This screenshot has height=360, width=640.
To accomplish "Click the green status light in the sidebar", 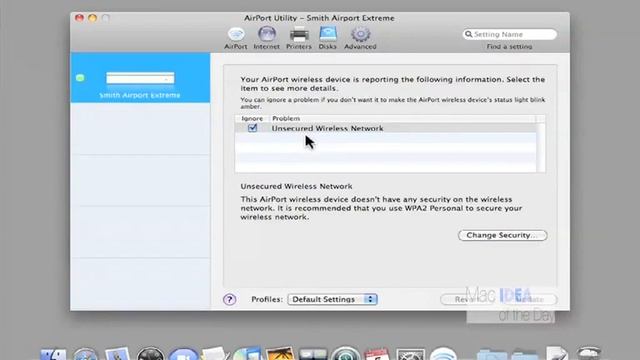I will 80,78.
